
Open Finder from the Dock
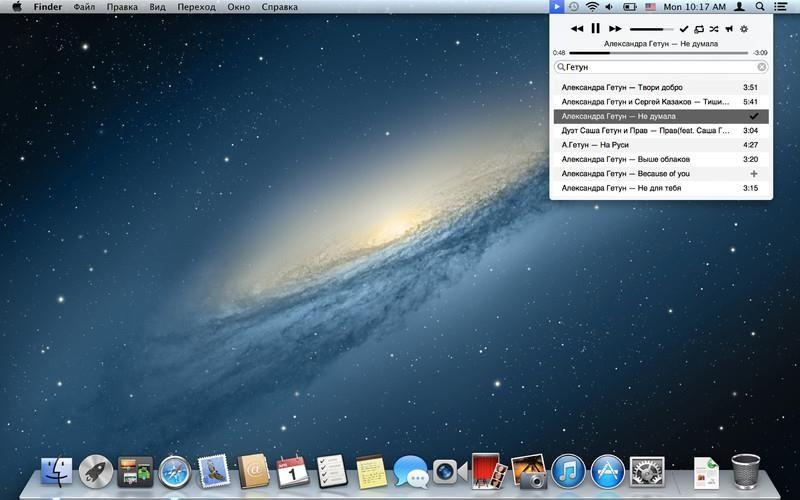tap(56, 472)
